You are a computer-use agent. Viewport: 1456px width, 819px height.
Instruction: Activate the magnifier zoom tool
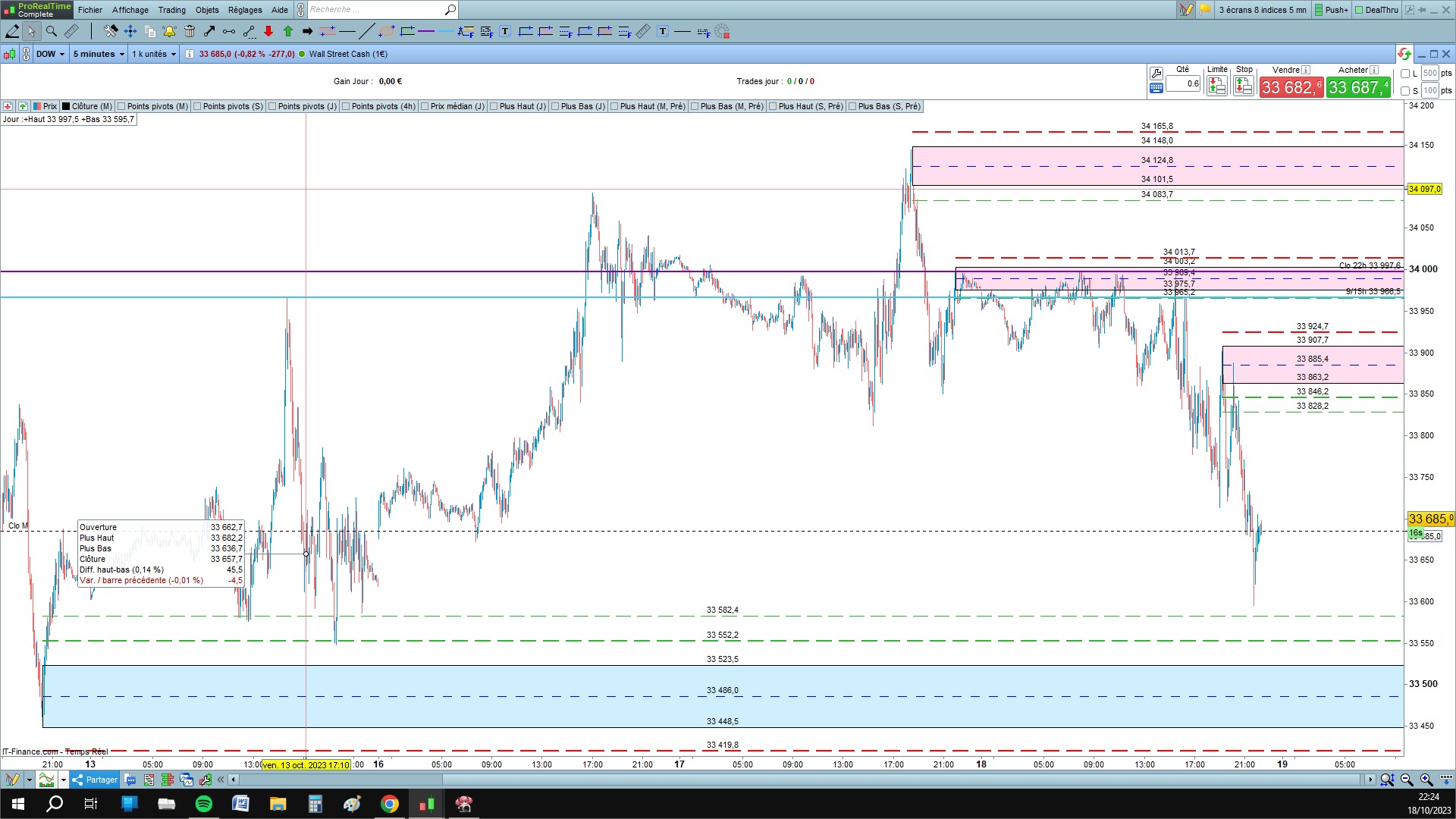click(52, 31)
